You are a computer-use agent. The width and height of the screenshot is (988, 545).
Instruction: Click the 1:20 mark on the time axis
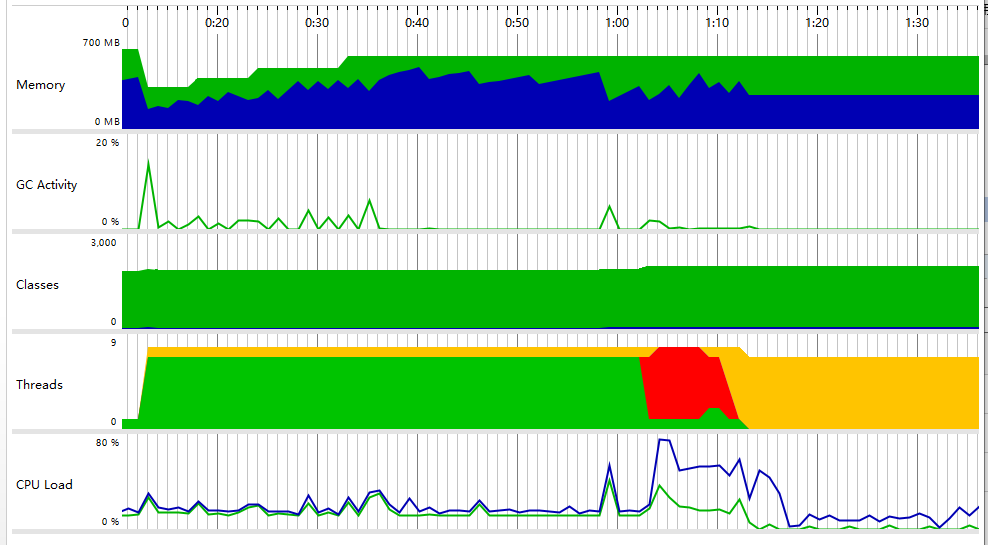[817, 23]
